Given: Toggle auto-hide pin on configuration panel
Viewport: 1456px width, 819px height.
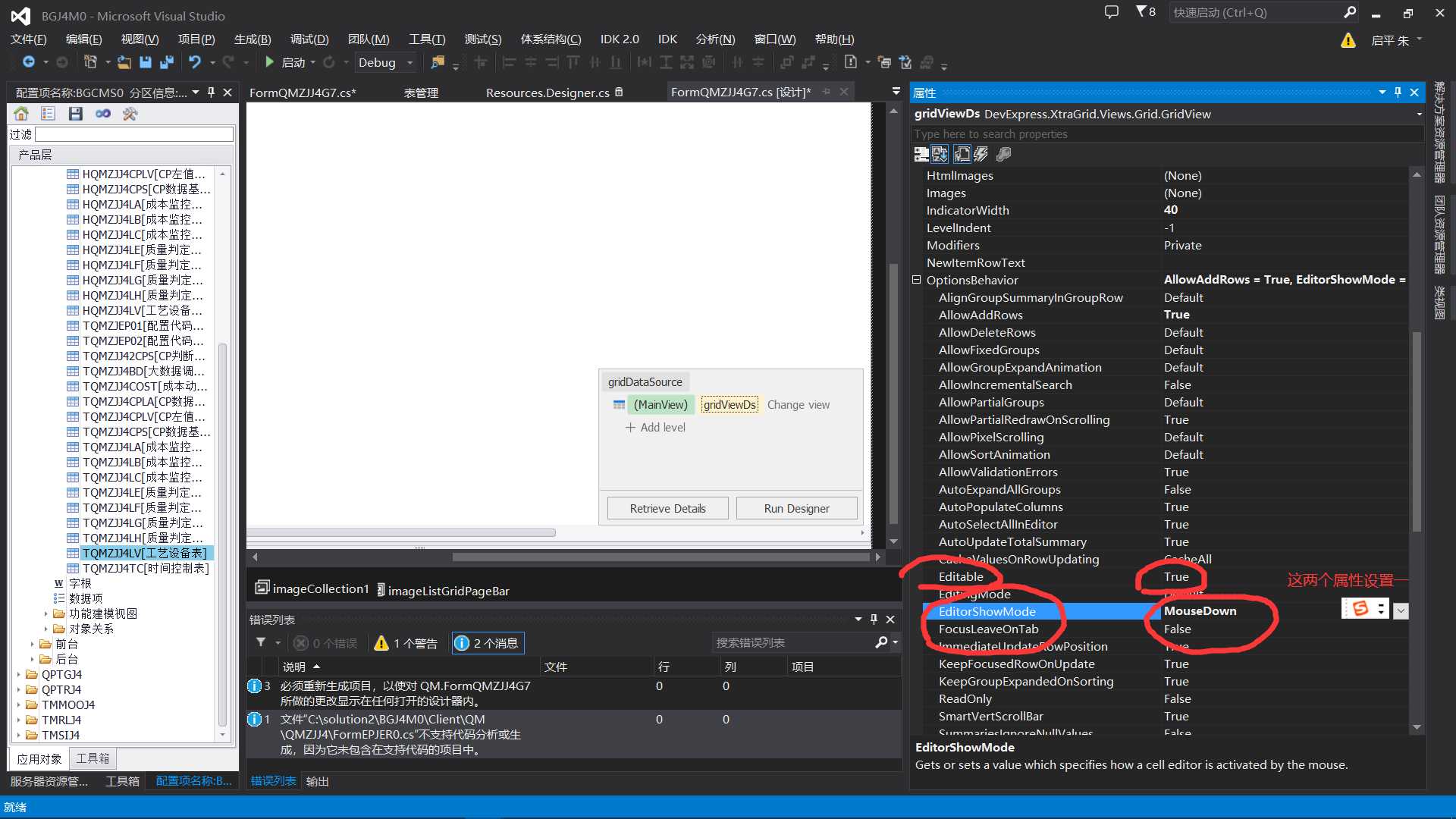Looking at the screenshot, I should [x=212, y=93].
